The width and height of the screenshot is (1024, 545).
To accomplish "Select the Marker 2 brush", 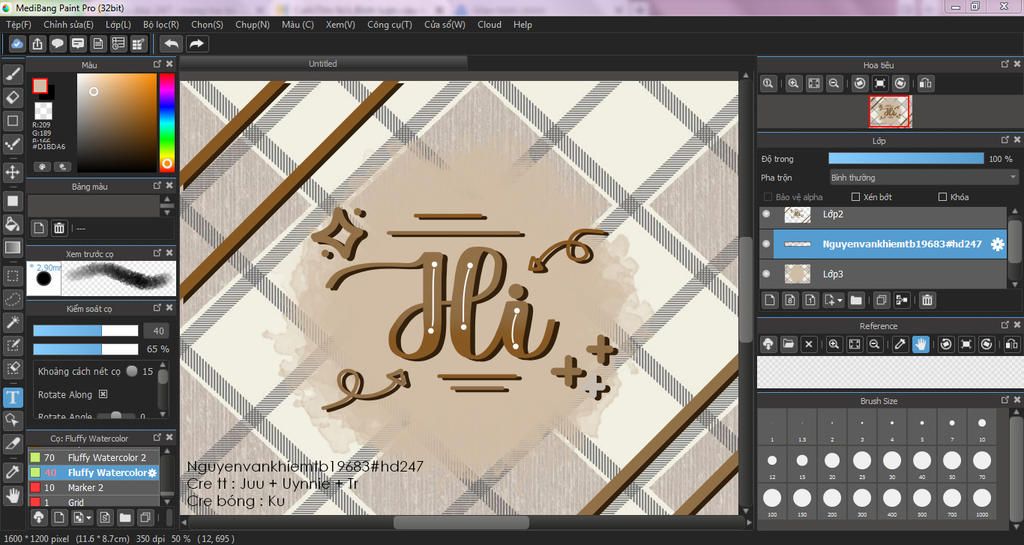I will coord(93,488).
